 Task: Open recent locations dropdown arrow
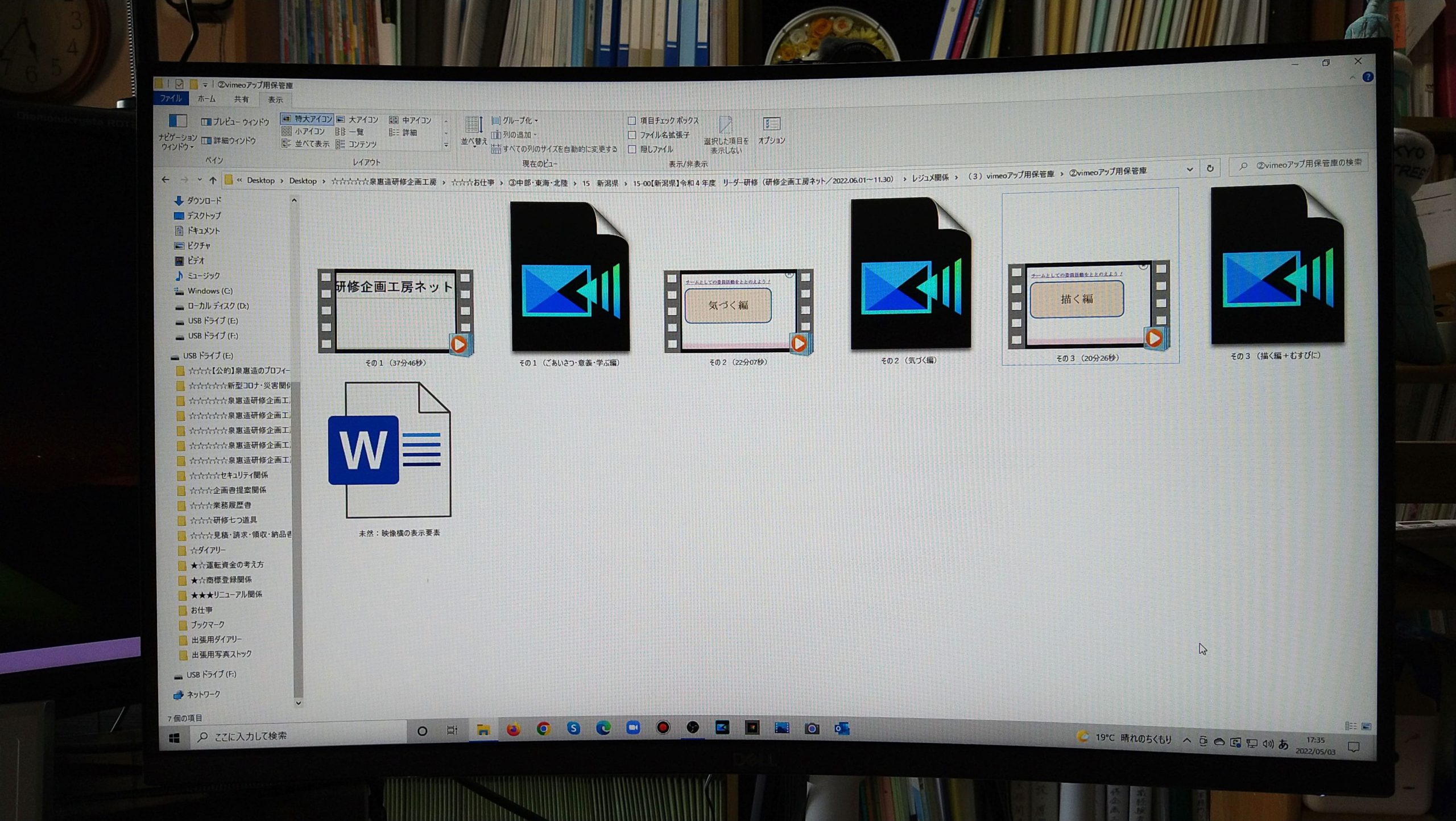pyautogui.click(x=199, y=180)
